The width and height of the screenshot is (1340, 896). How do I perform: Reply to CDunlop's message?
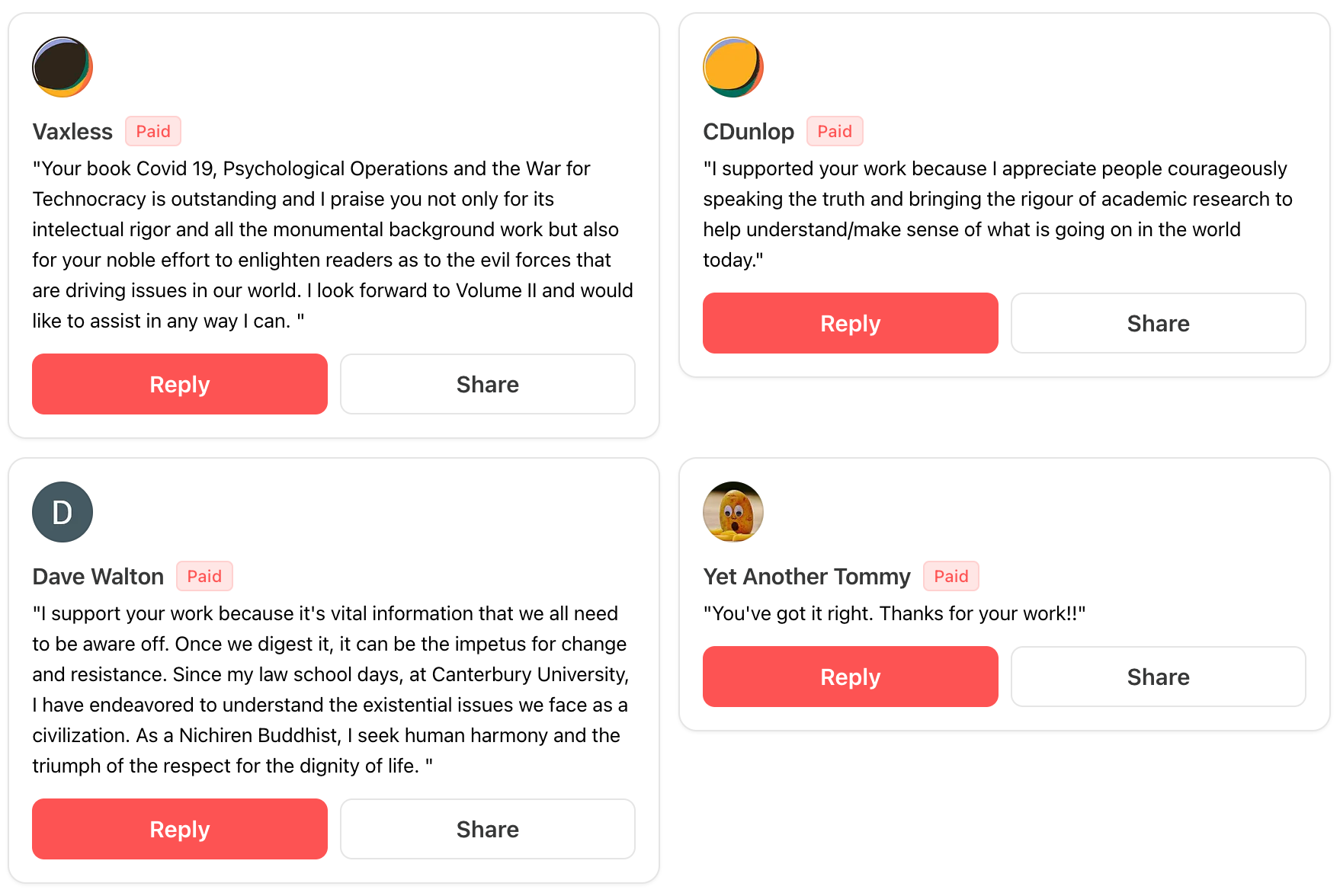[850, 323]
